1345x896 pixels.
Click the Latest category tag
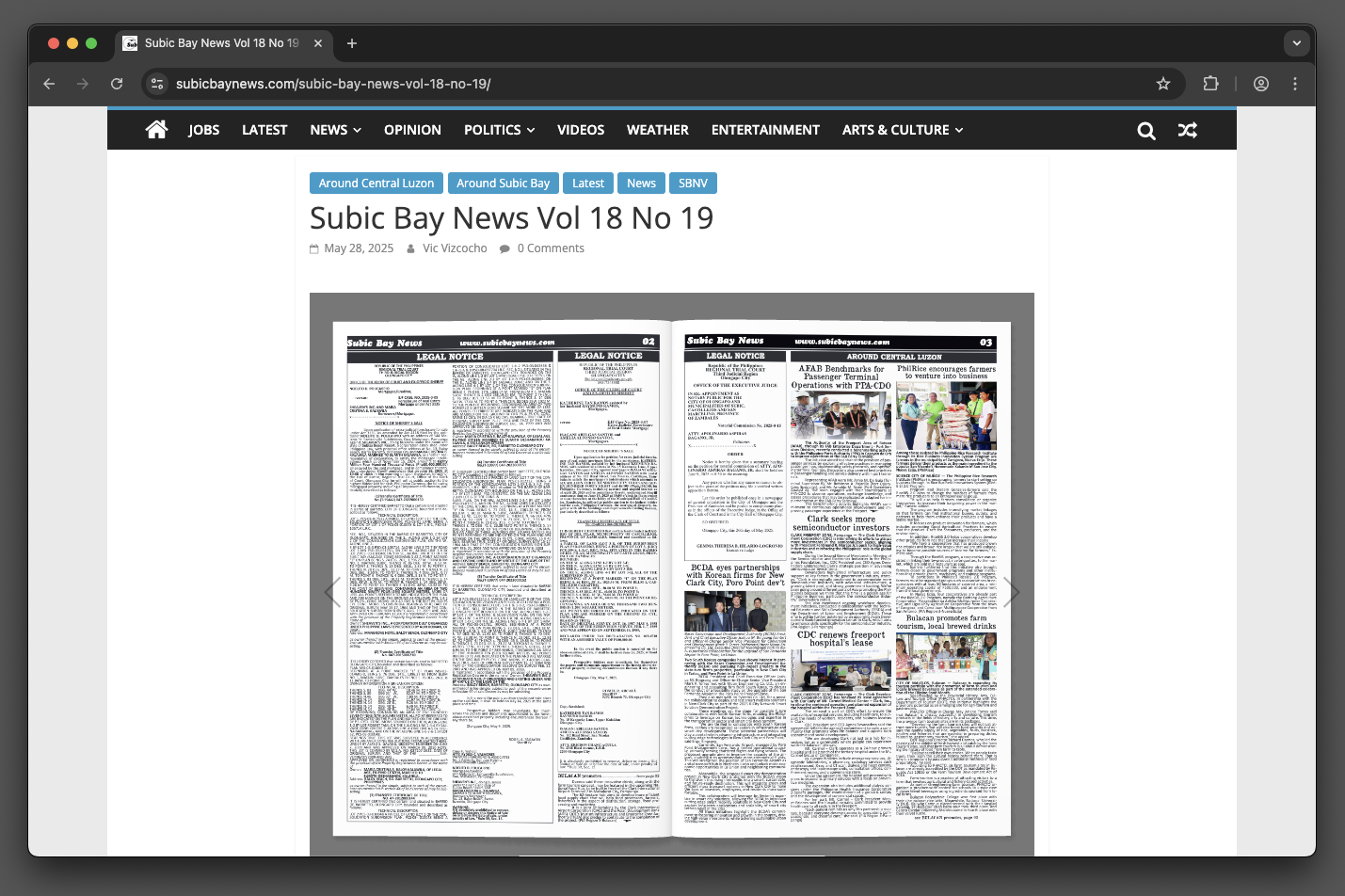[x=588, y=183]
